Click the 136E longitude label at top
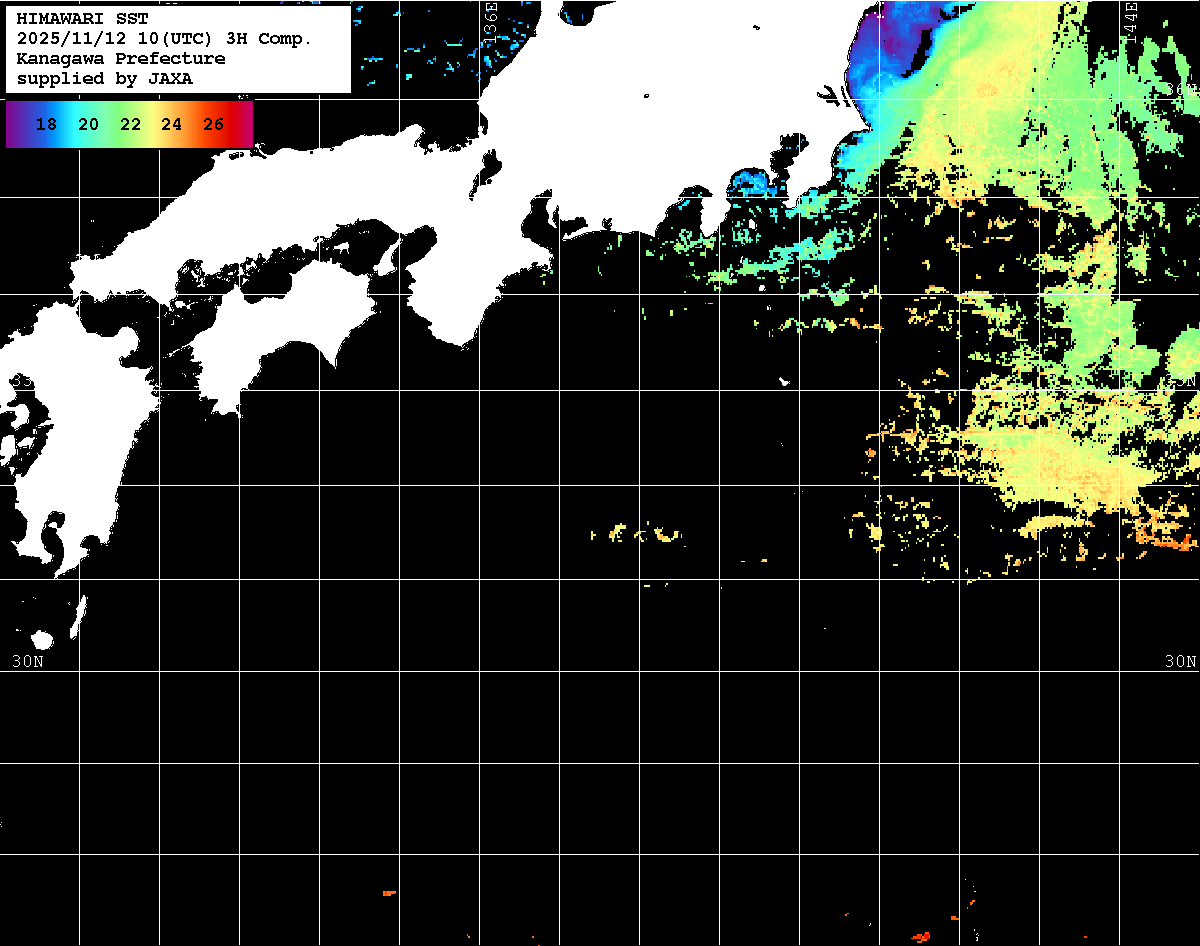 click(x=491, y=18)
